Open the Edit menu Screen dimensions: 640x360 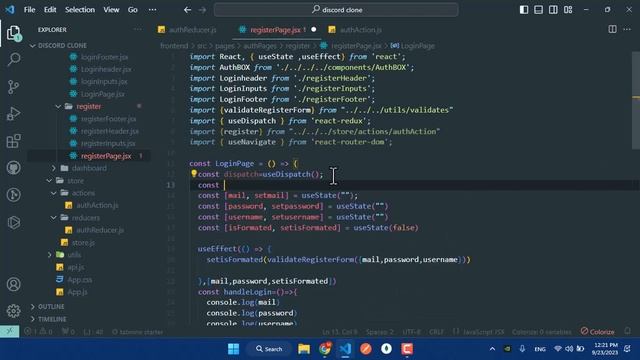[x=50, y=10]
